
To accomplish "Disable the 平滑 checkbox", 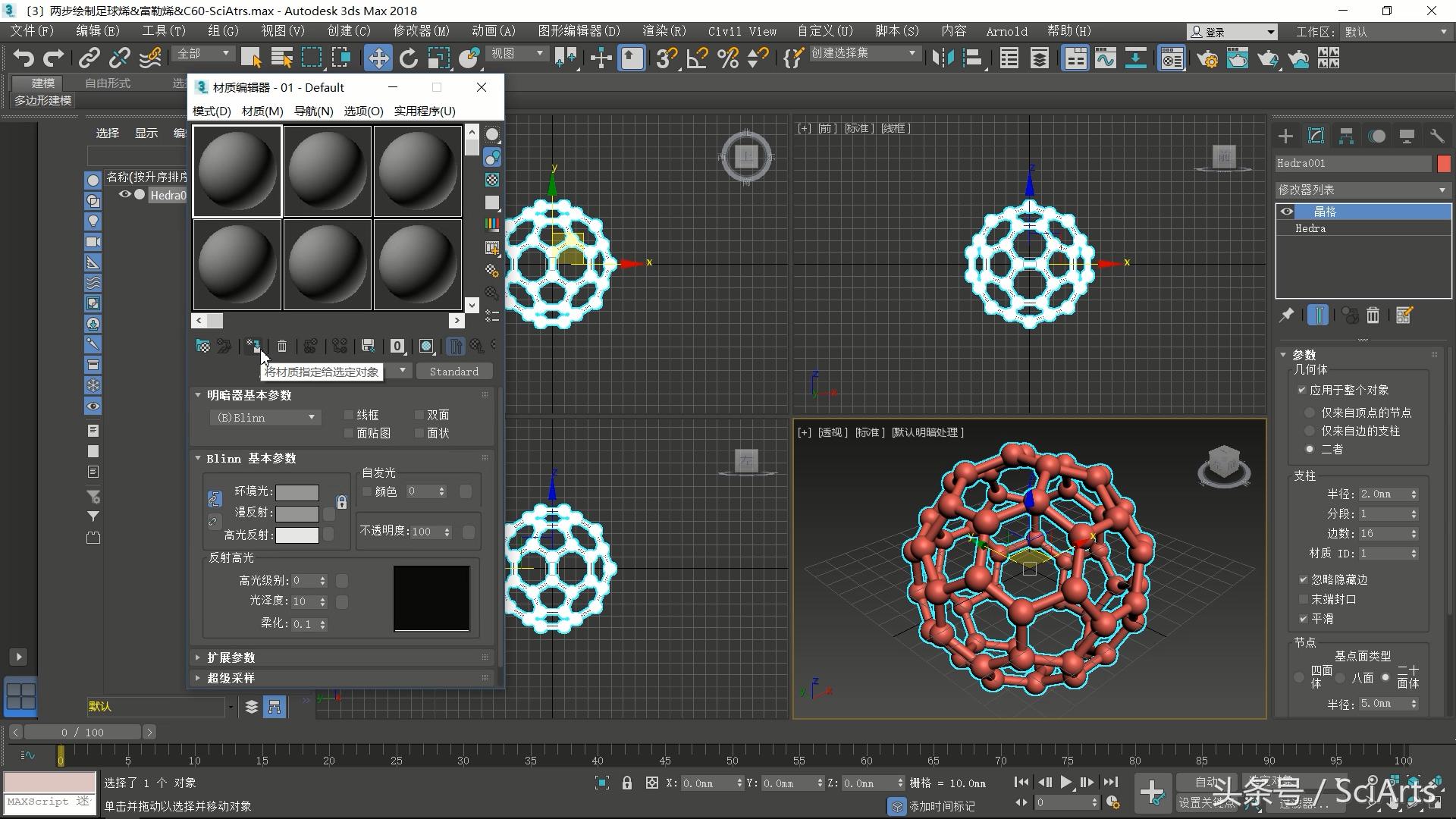I will tap(1304, 619).
